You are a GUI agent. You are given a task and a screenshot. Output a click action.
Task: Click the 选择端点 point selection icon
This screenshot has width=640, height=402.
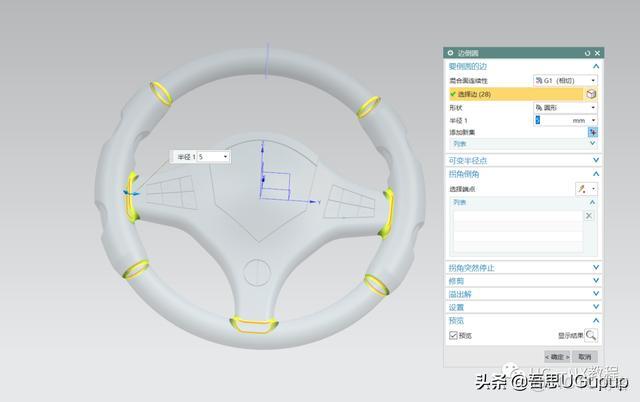(x=582, y=189)
